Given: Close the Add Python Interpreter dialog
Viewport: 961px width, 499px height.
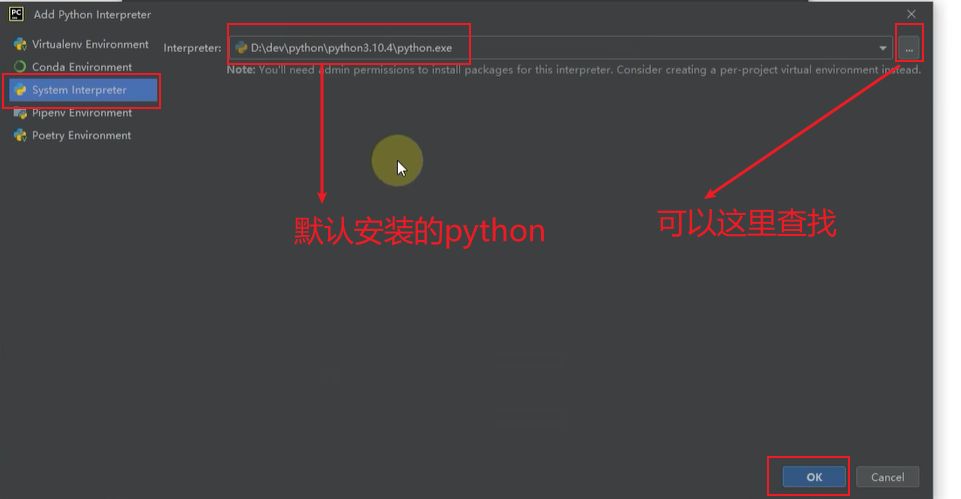Looking at the screenshot, I should (x=911, y=14).
